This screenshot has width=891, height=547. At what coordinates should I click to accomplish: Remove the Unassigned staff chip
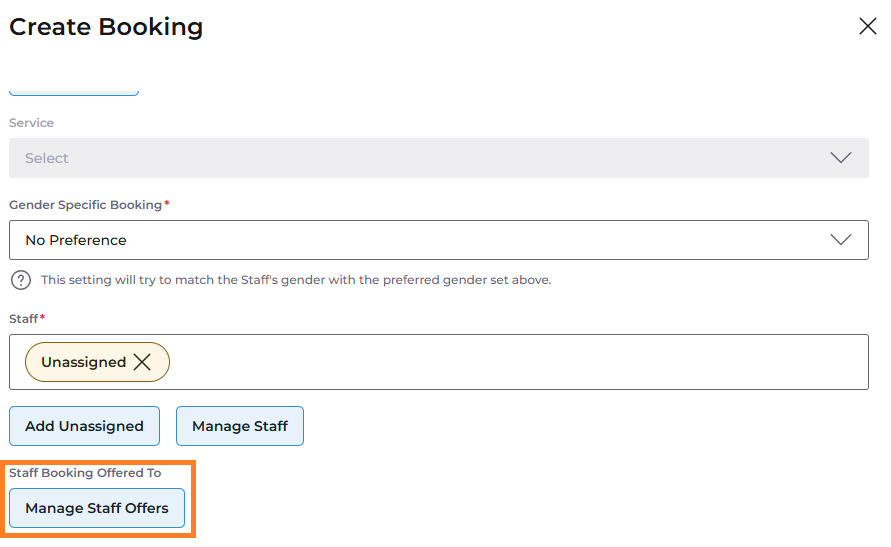tap(142, 362)
